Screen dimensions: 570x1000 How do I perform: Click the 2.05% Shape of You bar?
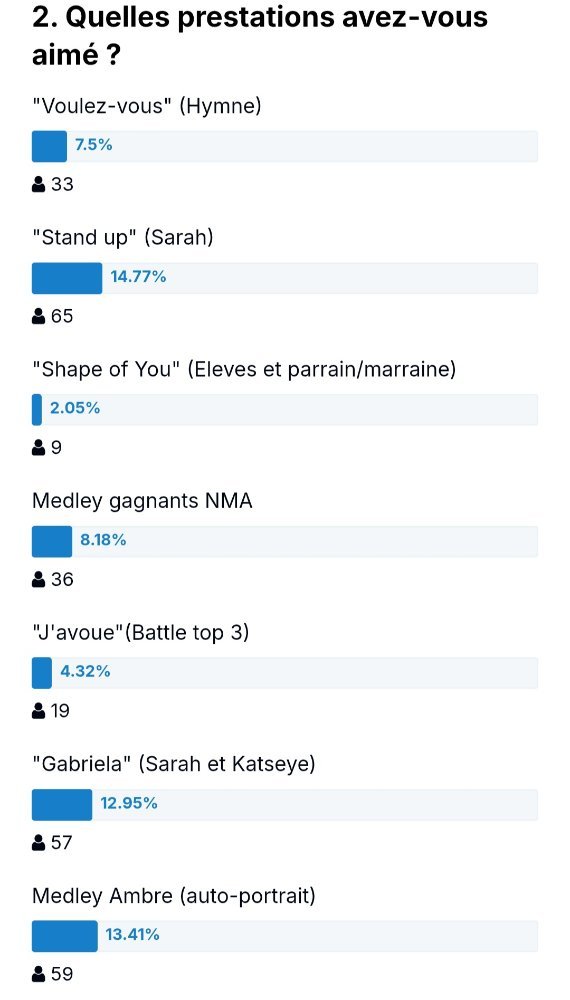[285, 409]
